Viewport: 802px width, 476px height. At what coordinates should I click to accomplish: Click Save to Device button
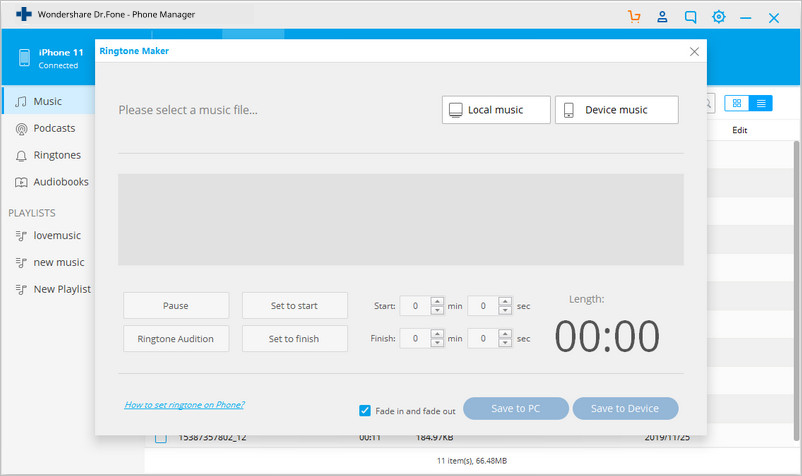[625, 409]
